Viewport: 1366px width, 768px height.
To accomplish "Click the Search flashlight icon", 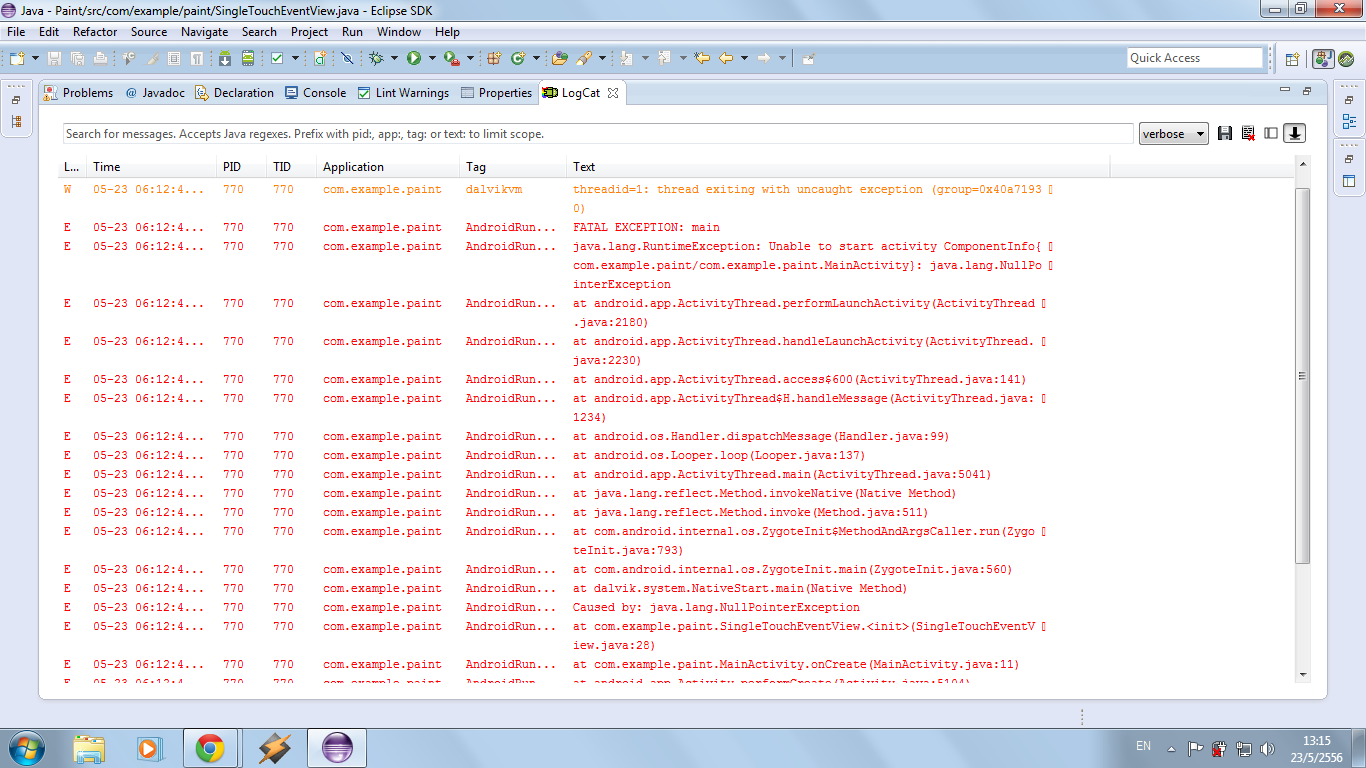I will (x=584, y=58).
